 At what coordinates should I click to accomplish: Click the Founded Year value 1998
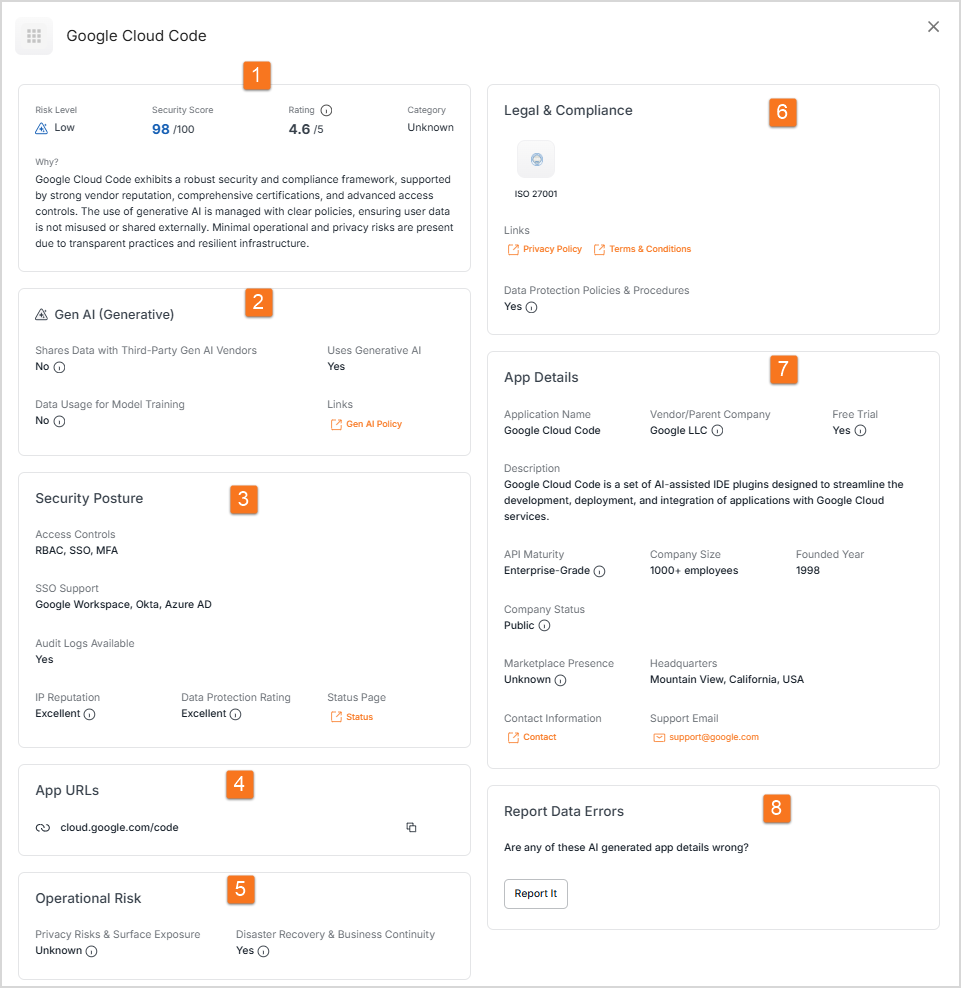pyautogui.click(x=808, y=571)
